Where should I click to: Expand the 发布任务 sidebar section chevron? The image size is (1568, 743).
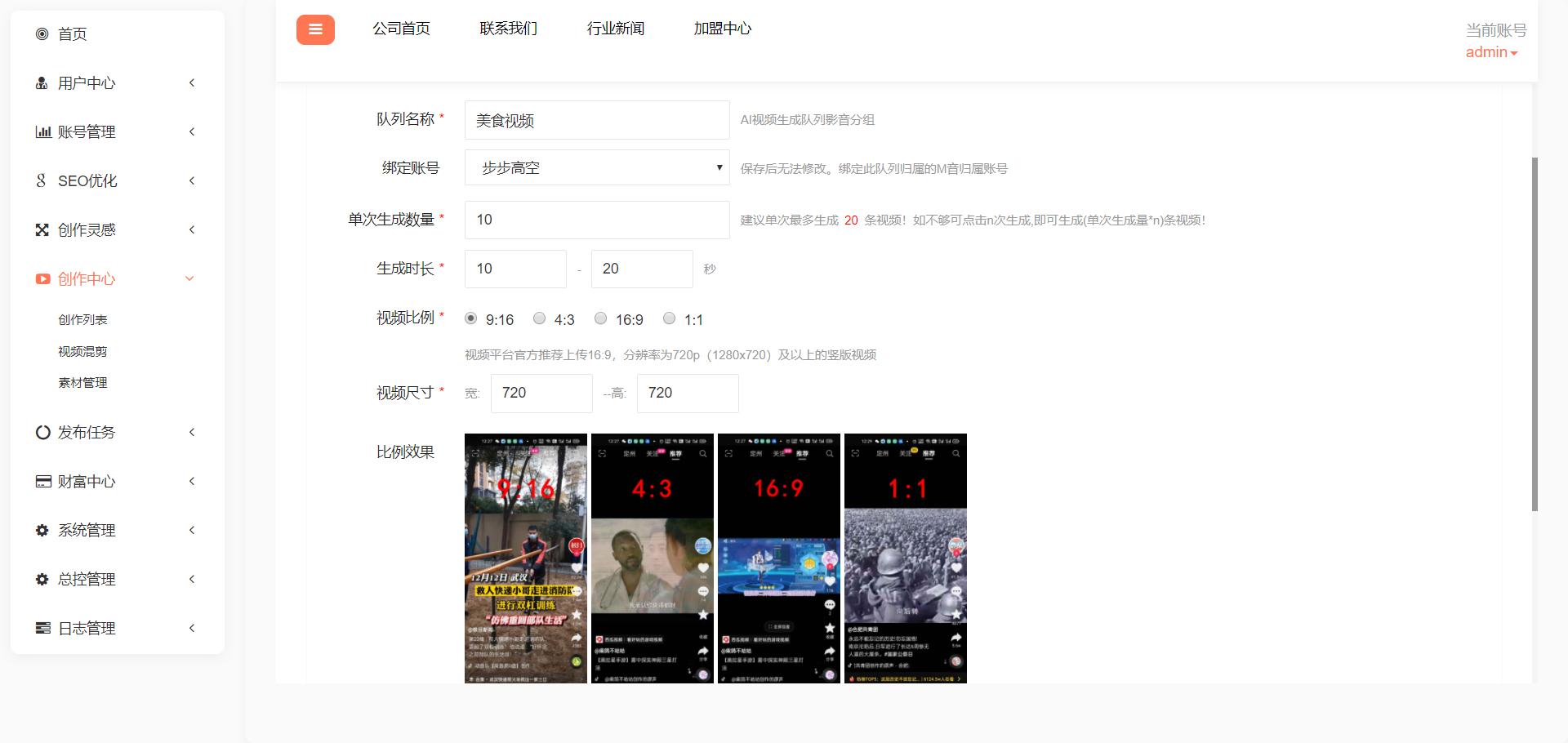(192, 433)
